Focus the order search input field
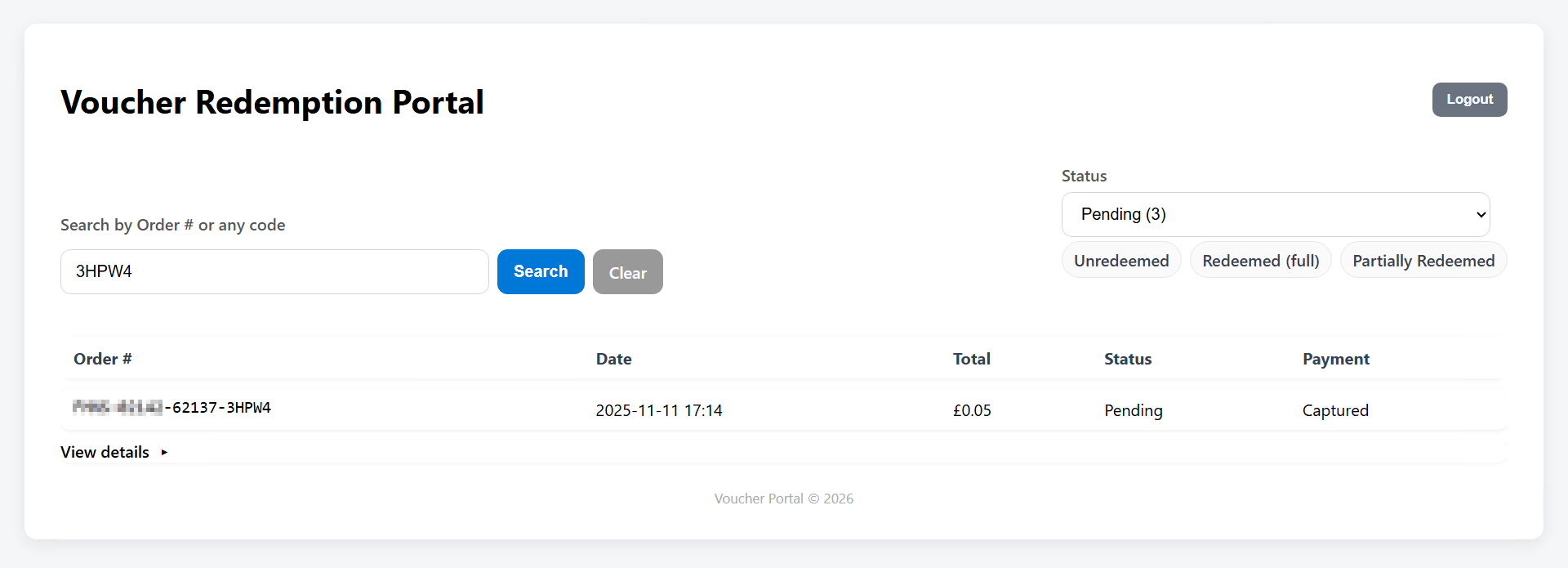The width and height of the screenshot is (1568, 568). (x=274, y=271)
